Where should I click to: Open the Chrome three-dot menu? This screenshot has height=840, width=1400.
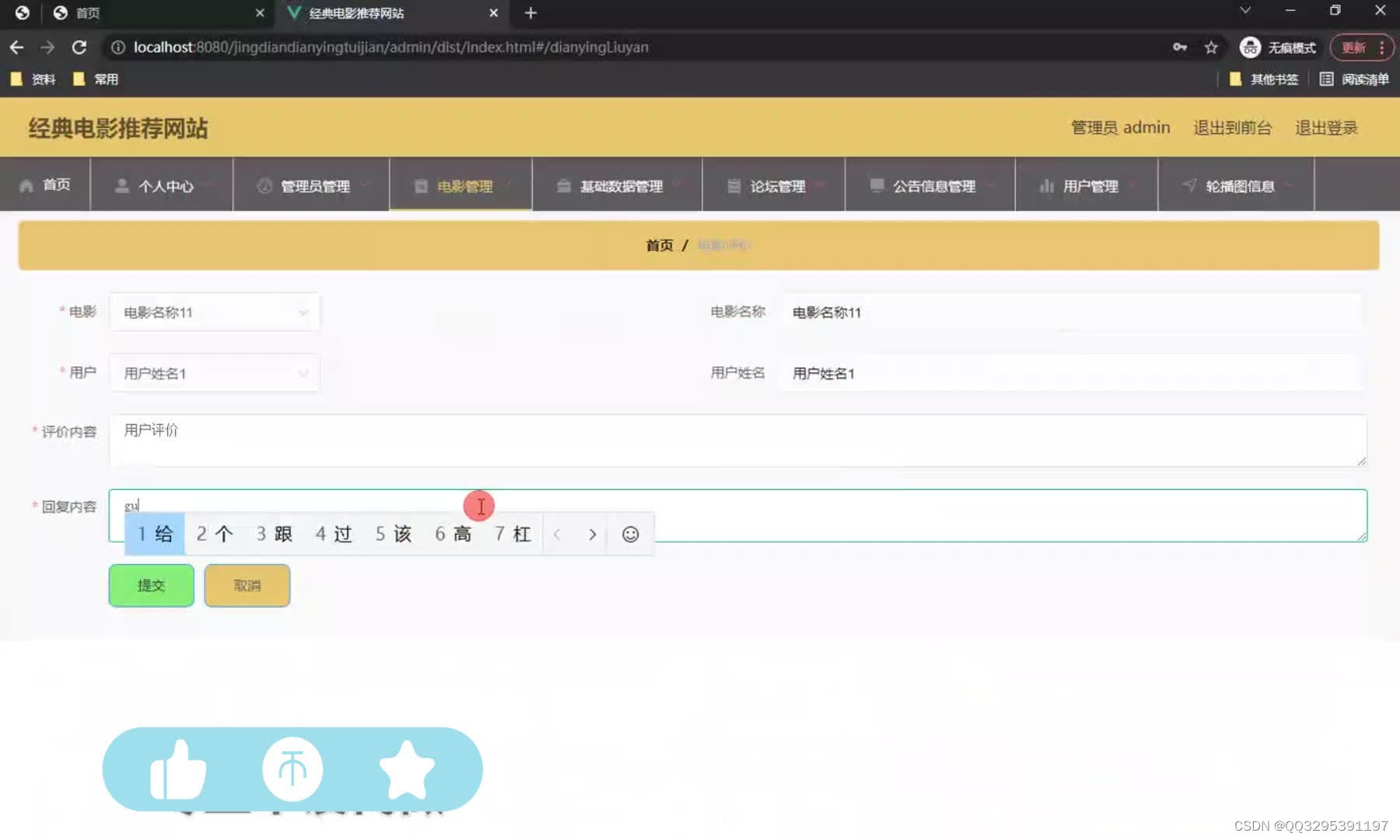[x=1382, y=47]
